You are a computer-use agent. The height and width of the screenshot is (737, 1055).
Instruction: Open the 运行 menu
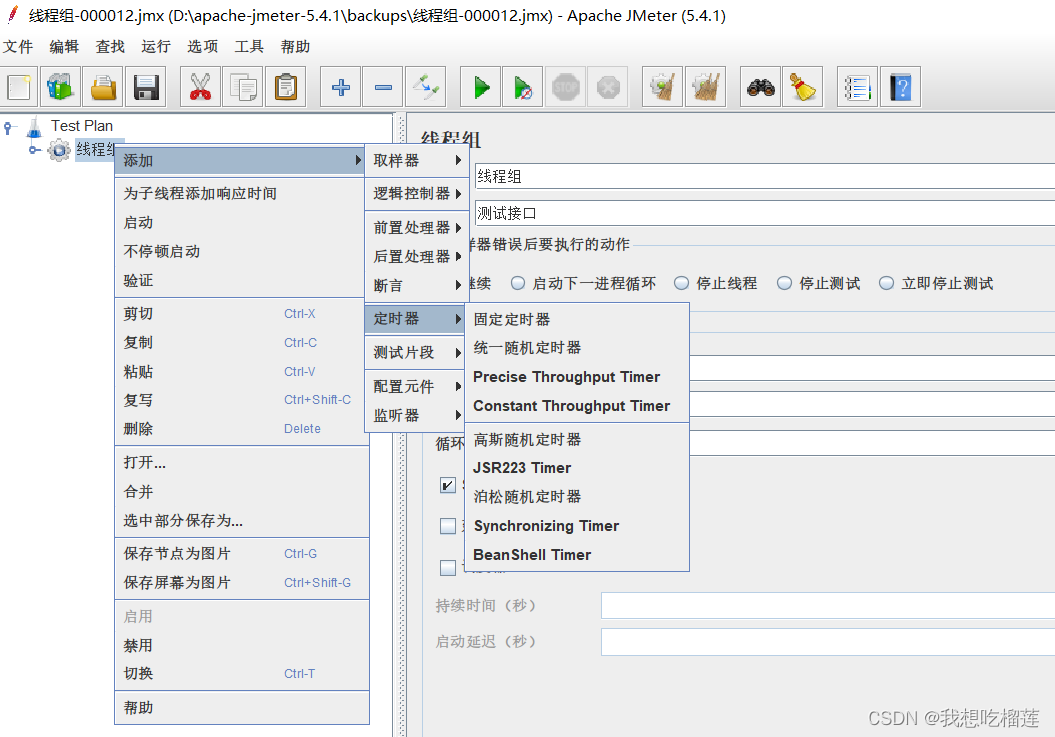point(156,46)
